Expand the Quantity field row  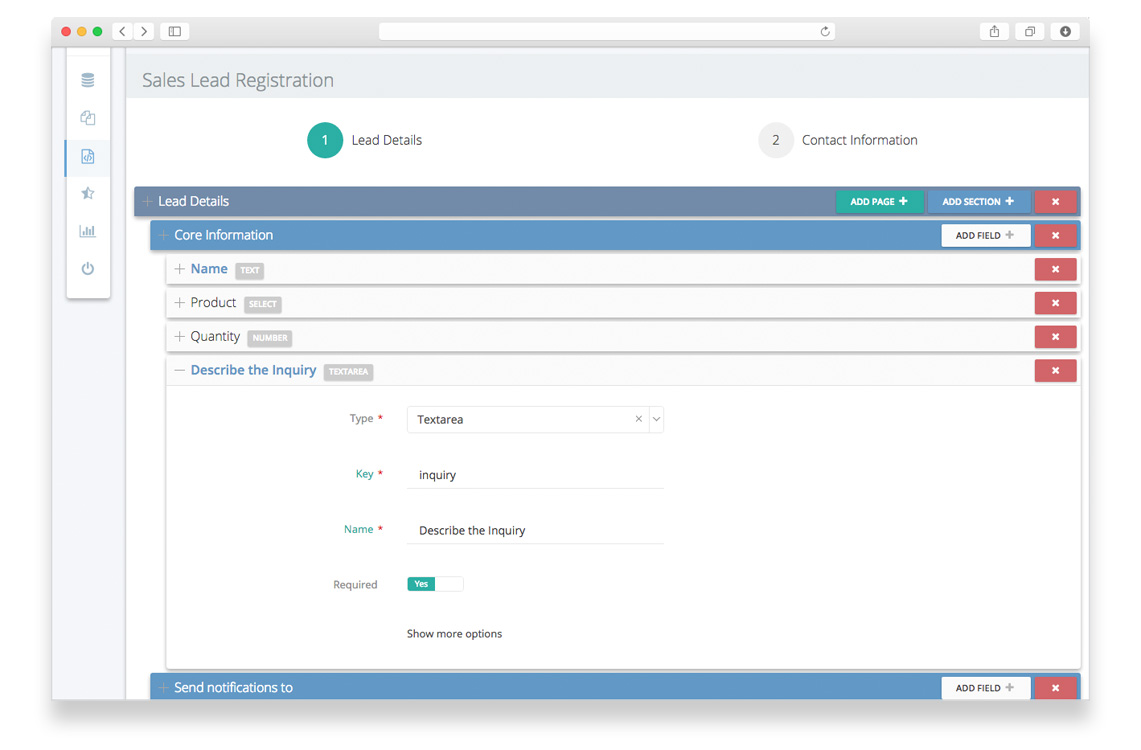tap(180, 337)
